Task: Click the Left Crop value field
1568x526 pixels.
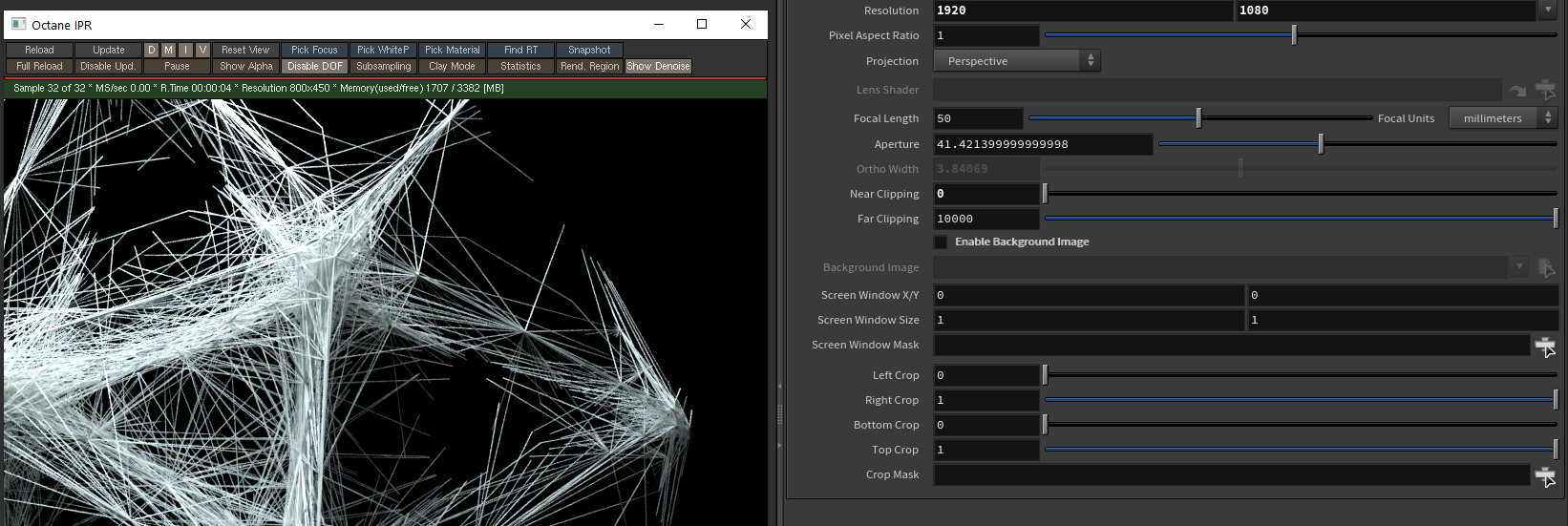Action: [986, 375]
